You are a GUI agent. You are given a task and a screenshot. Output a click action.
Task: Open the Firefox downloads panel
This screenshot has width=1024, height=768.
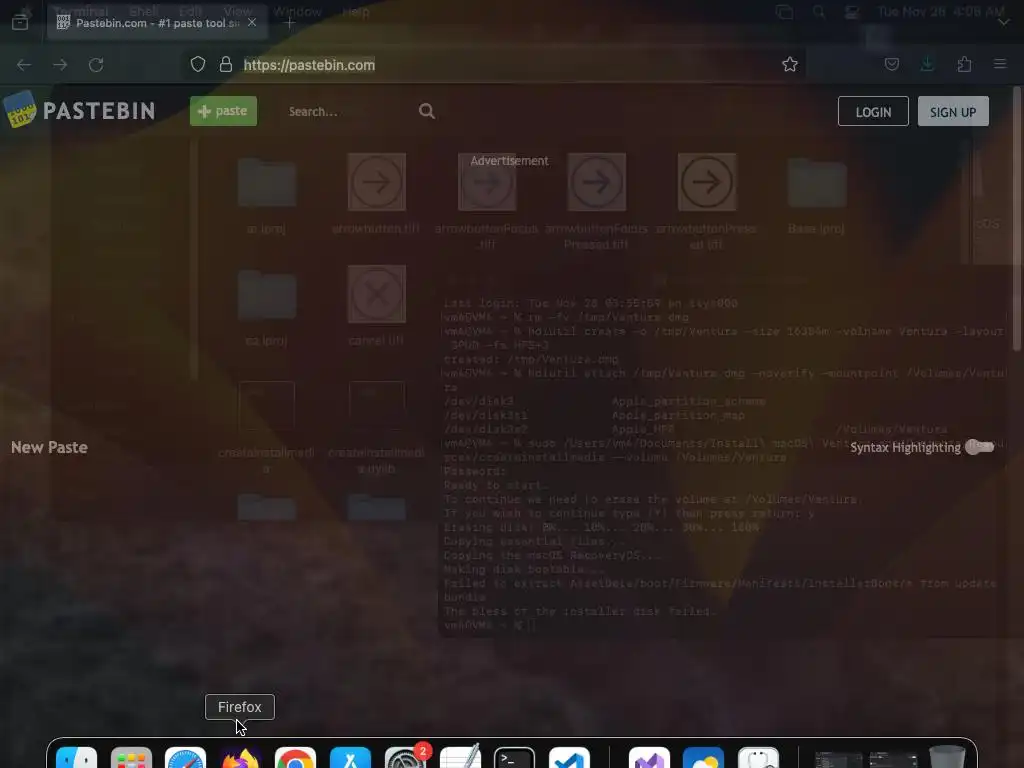click(927, 64)
